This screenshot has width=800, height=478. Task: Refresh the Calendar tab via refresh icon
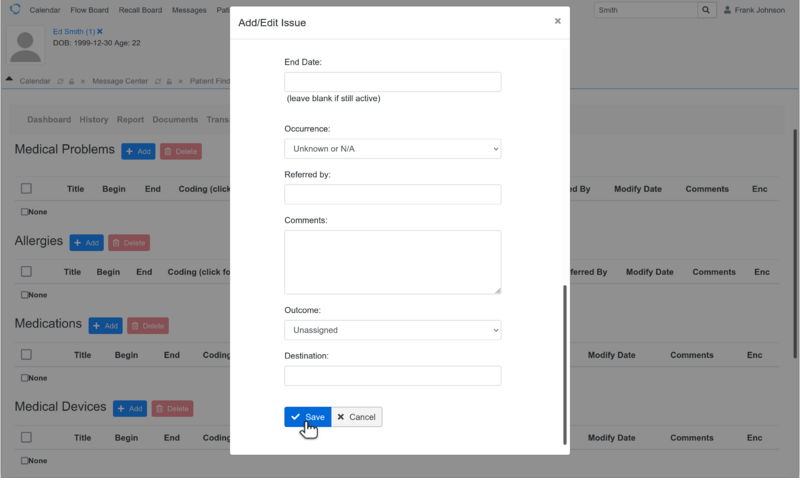pyautogui.click(x=61, y=80)
